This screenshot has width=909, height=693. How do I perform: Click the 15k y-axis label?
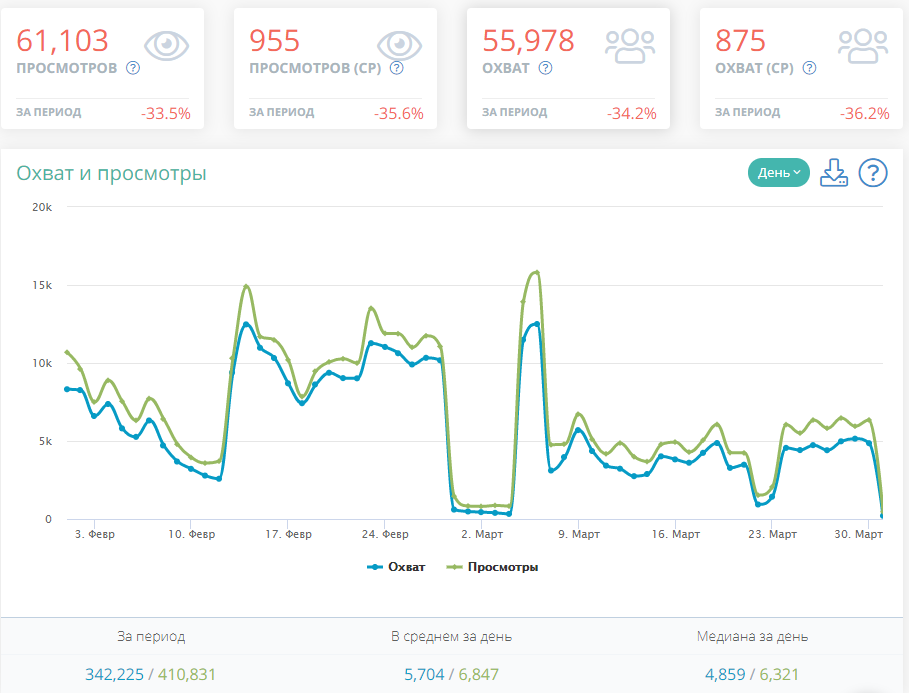(42, 285)
